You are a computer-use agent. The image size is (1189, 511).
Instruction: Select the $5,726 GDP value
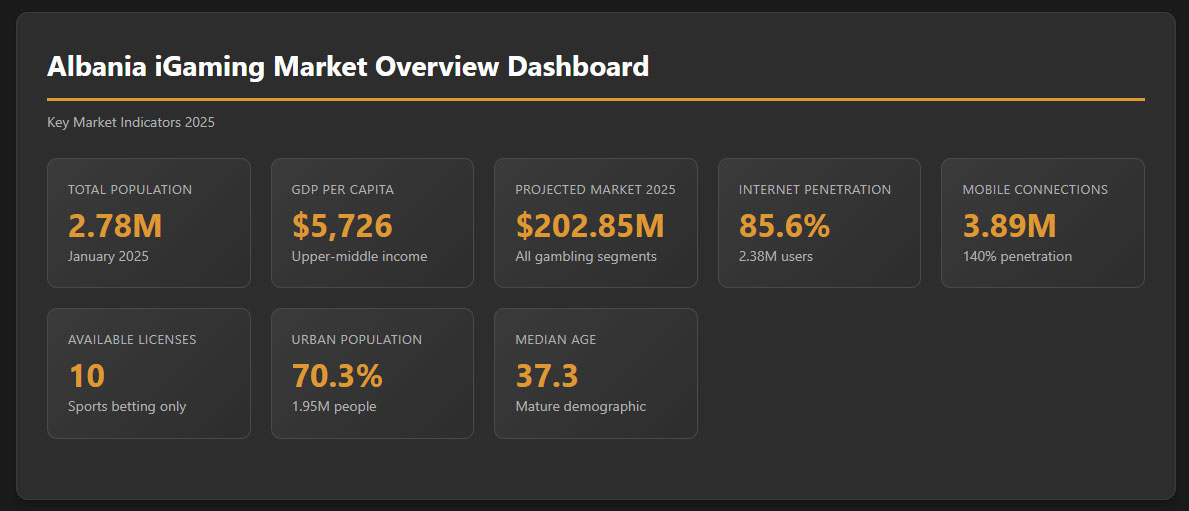click(342, 226)
